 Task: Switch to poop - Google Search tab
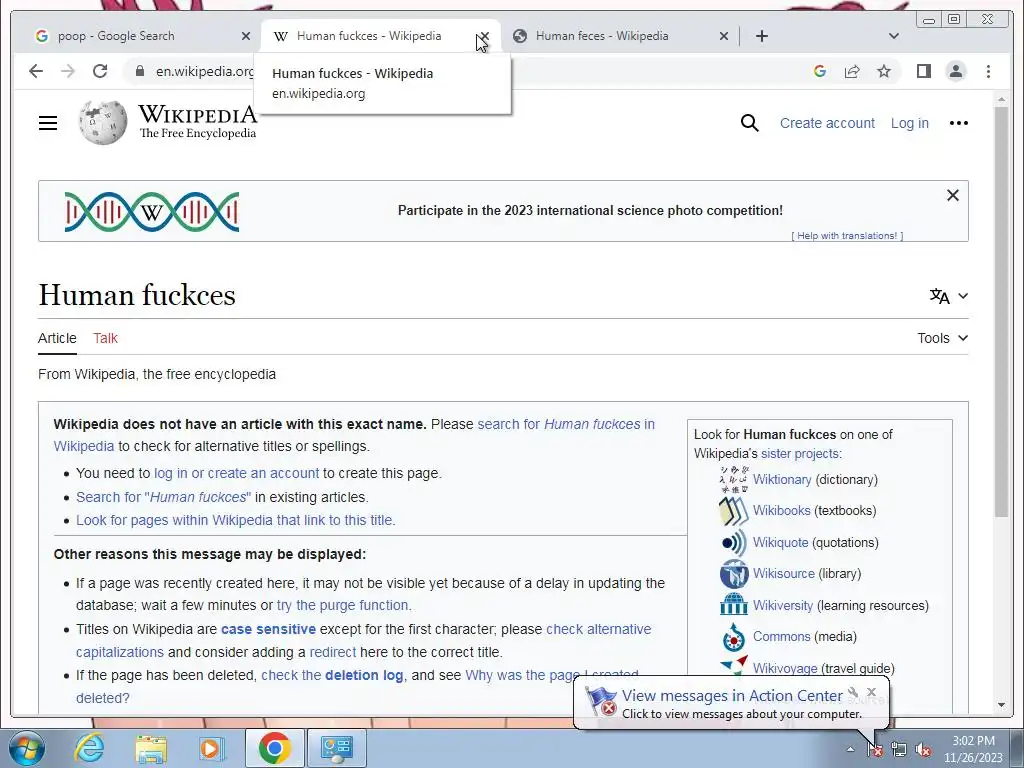pos(136,36)
